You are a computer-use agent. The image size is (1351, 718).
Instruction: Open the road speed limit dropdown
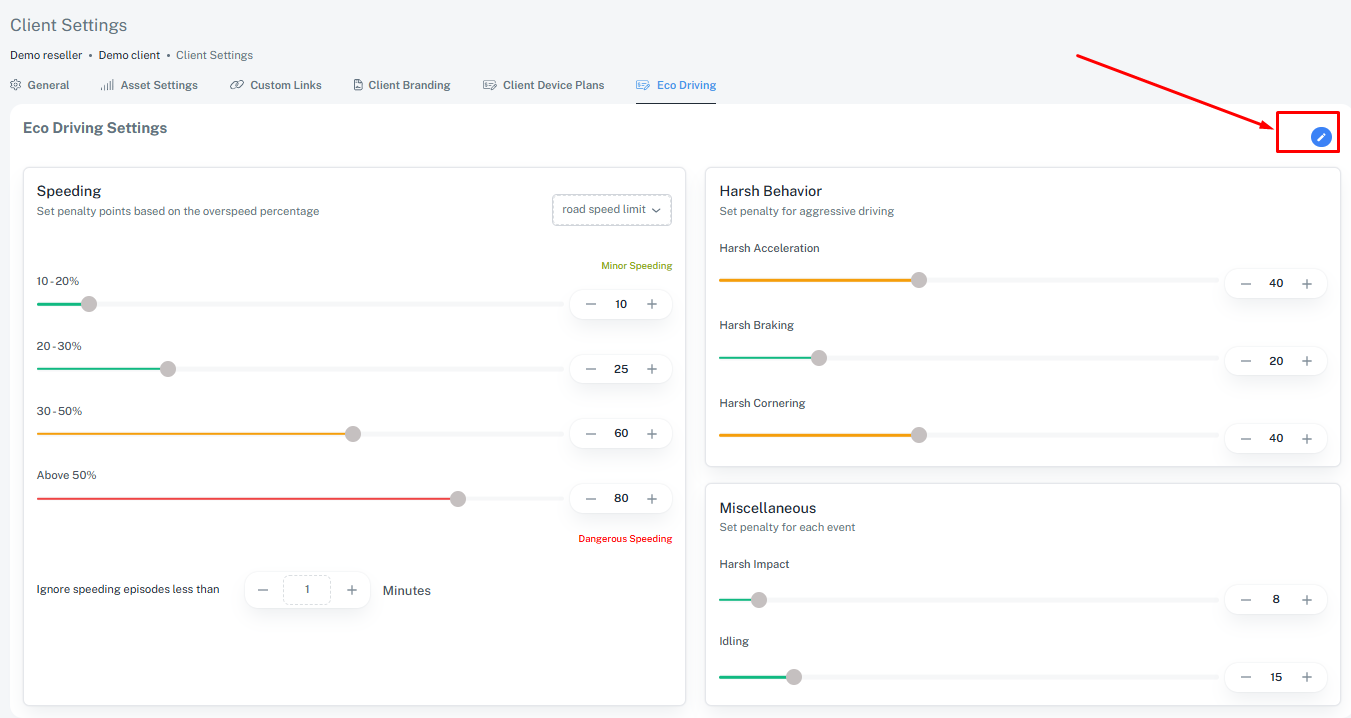(611, 210)
